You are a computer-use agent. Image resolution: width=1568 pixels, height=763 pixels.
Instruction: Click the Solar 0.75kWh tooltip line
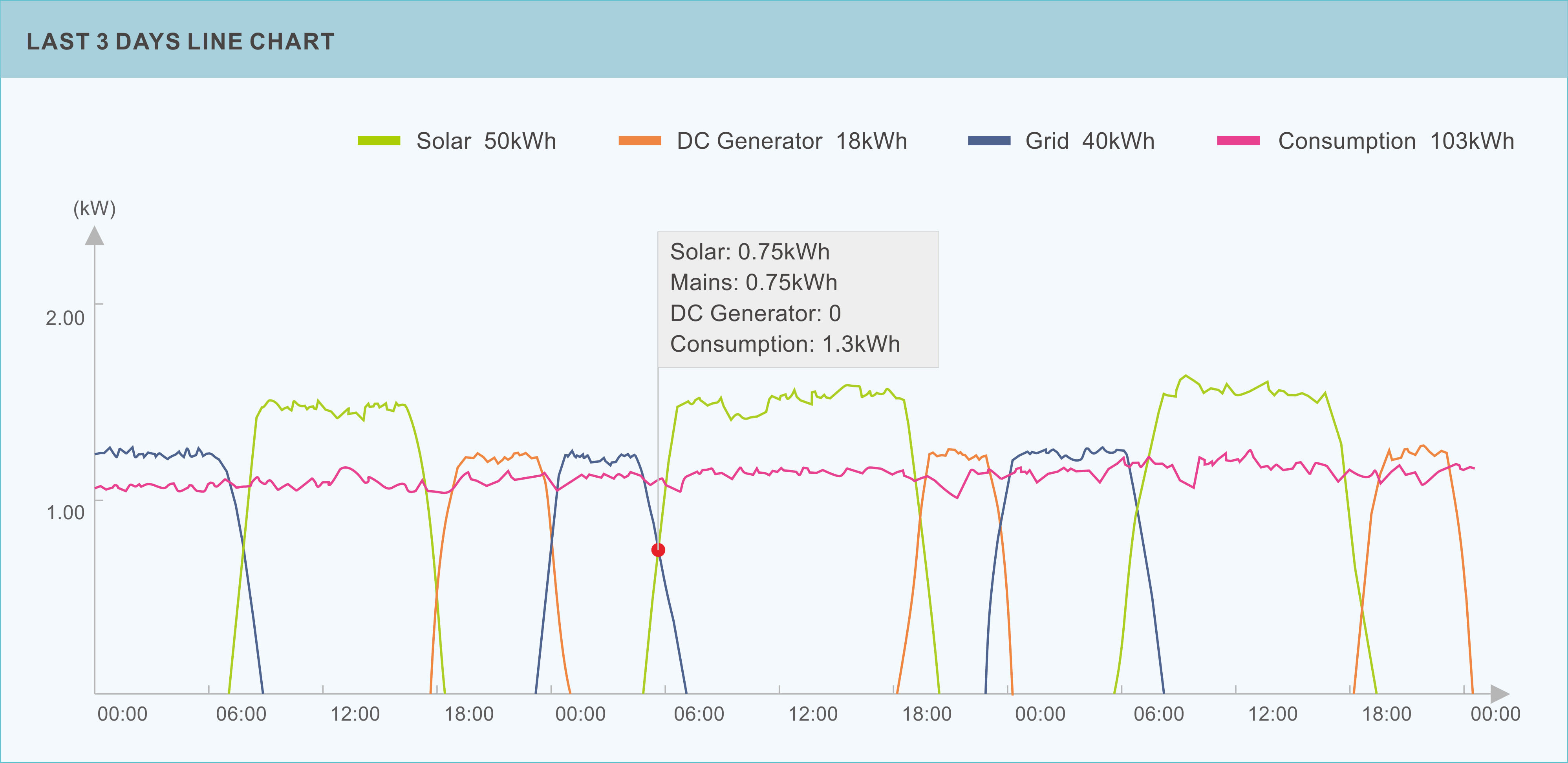click(750, 252)
